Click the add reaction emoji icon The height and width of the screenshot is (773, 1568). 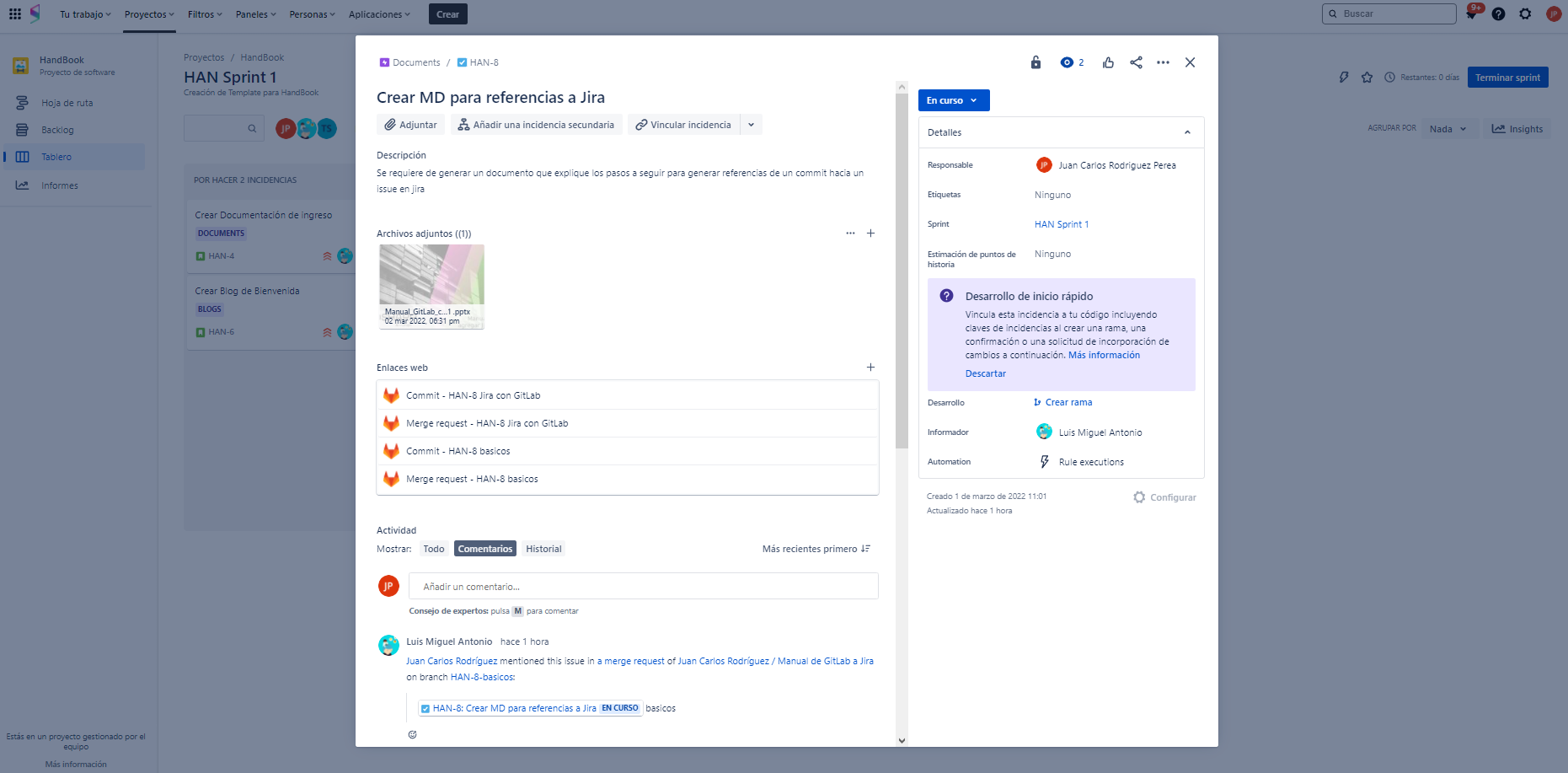point(412,734)
